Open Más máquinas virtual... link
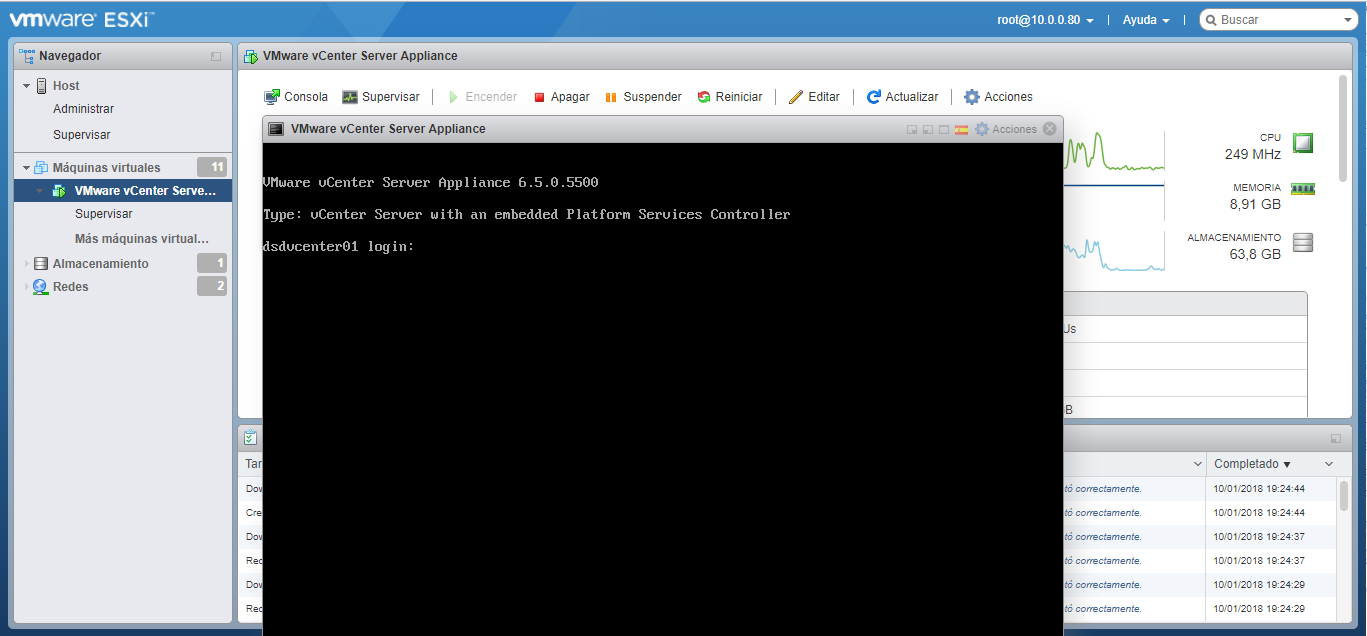 pyautogui.click(x=142, y=239)
